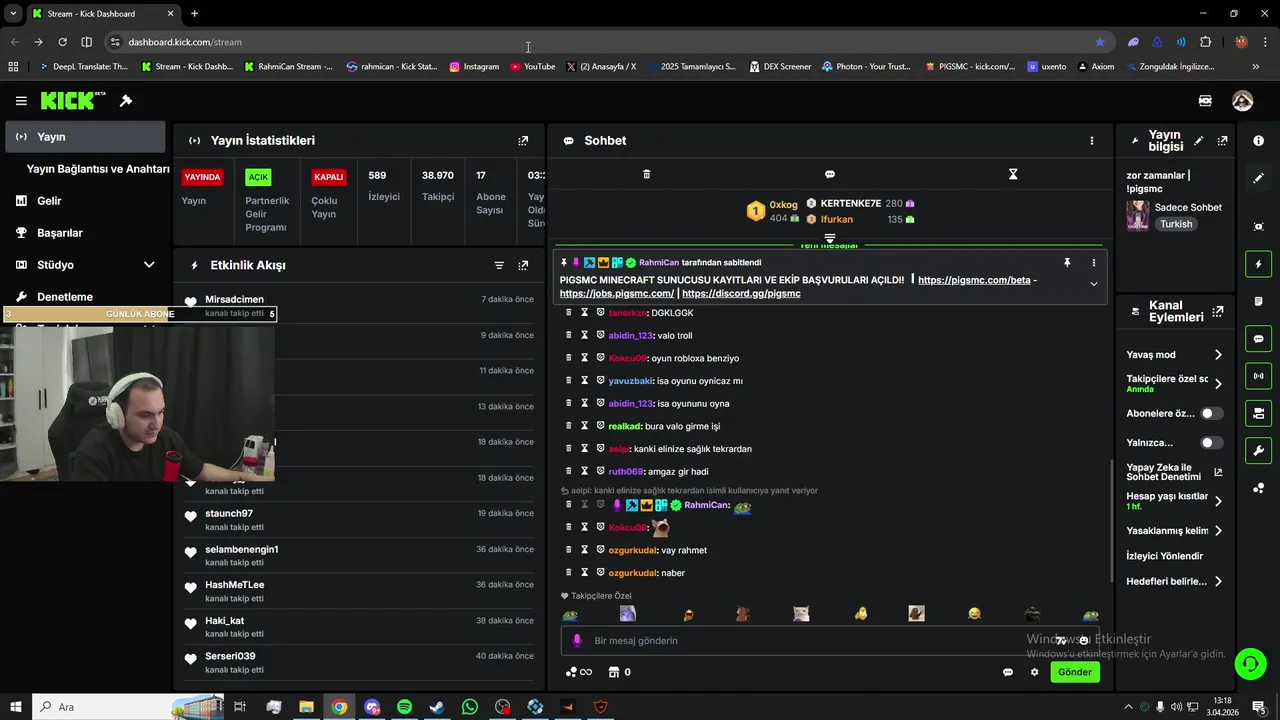1280x720 pixels.
Task: Delete yavuzbaki's message with trash icon
Action: point(569,380)
